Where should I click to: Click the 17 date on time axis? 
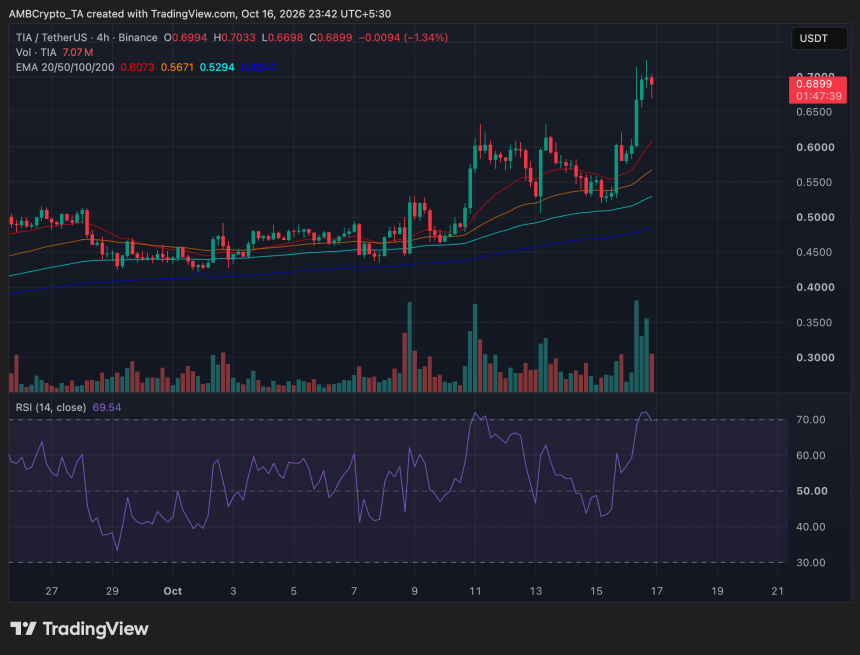pyautogui.click(x=657, y=591)
